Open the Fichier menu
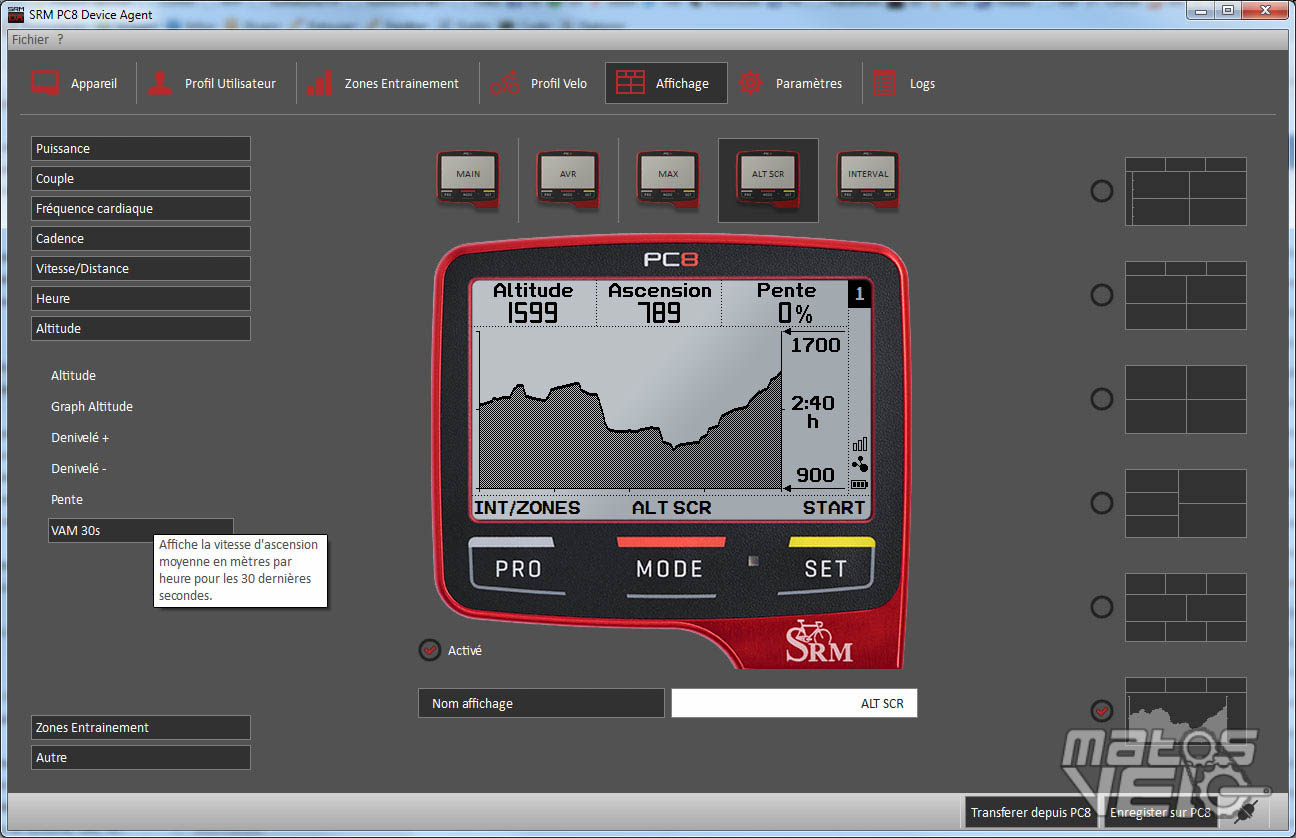1296x838 pixels. pyautogui.click(x=30, y=39)
